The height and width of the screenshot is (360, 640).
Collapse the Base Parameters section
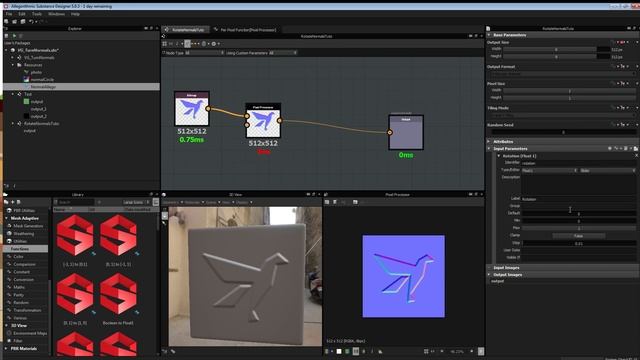tap(489, 35)
